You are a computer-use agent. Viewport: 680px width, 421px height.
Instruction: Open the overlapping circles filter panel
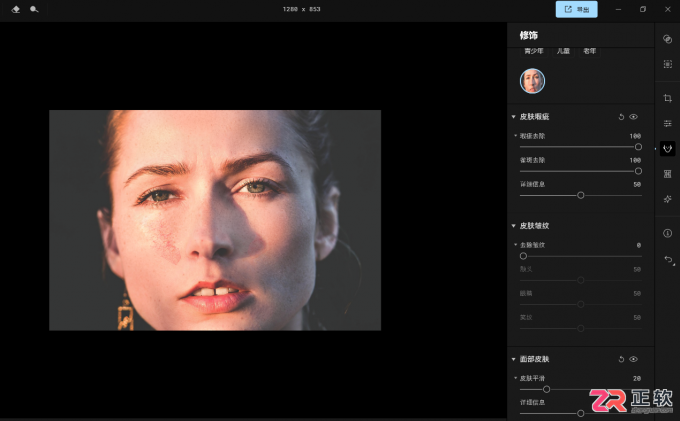click(667, 39)
